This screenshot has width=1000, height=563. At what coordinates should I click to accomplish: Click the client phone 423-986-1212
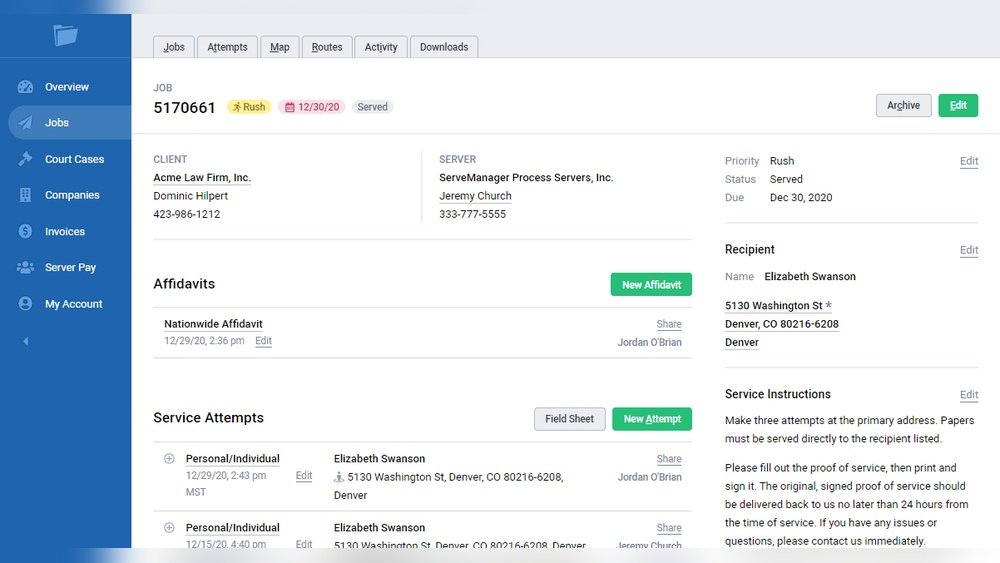(x=186, y=214)
